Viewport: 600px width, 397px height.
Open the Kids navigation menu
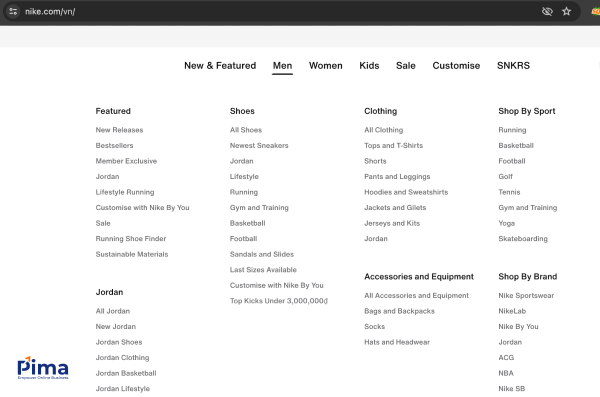pyautogui.click(x=369, y=66)
